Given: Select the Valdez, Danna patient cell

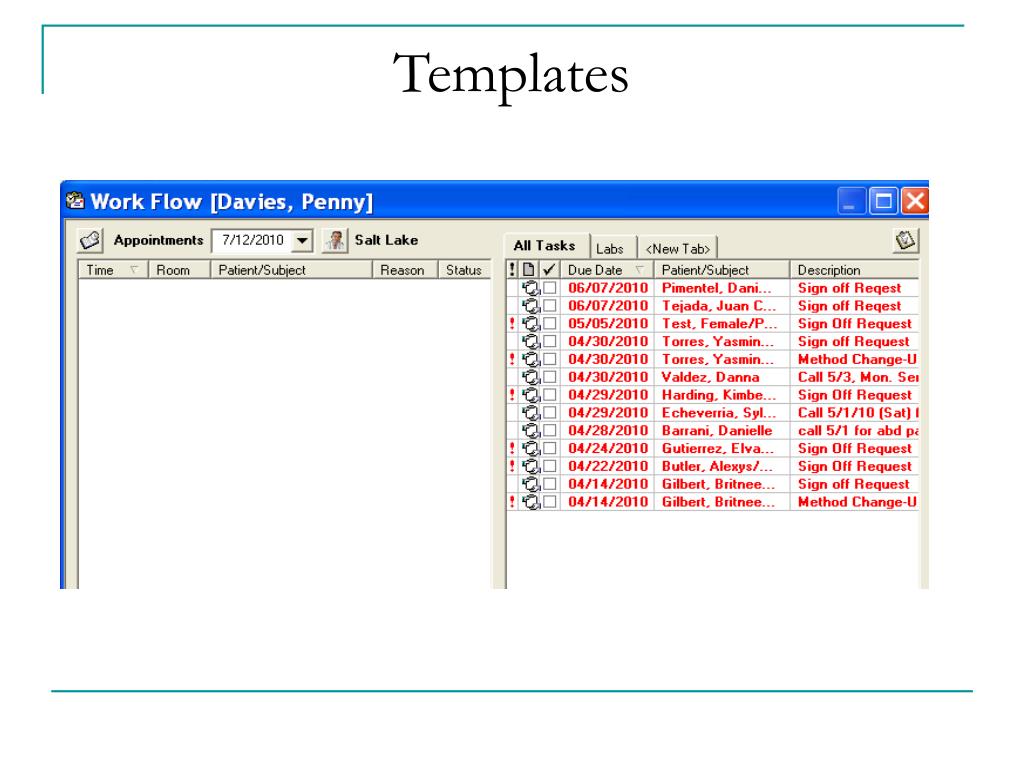Looking at the screenshot, I should point(722,377).
